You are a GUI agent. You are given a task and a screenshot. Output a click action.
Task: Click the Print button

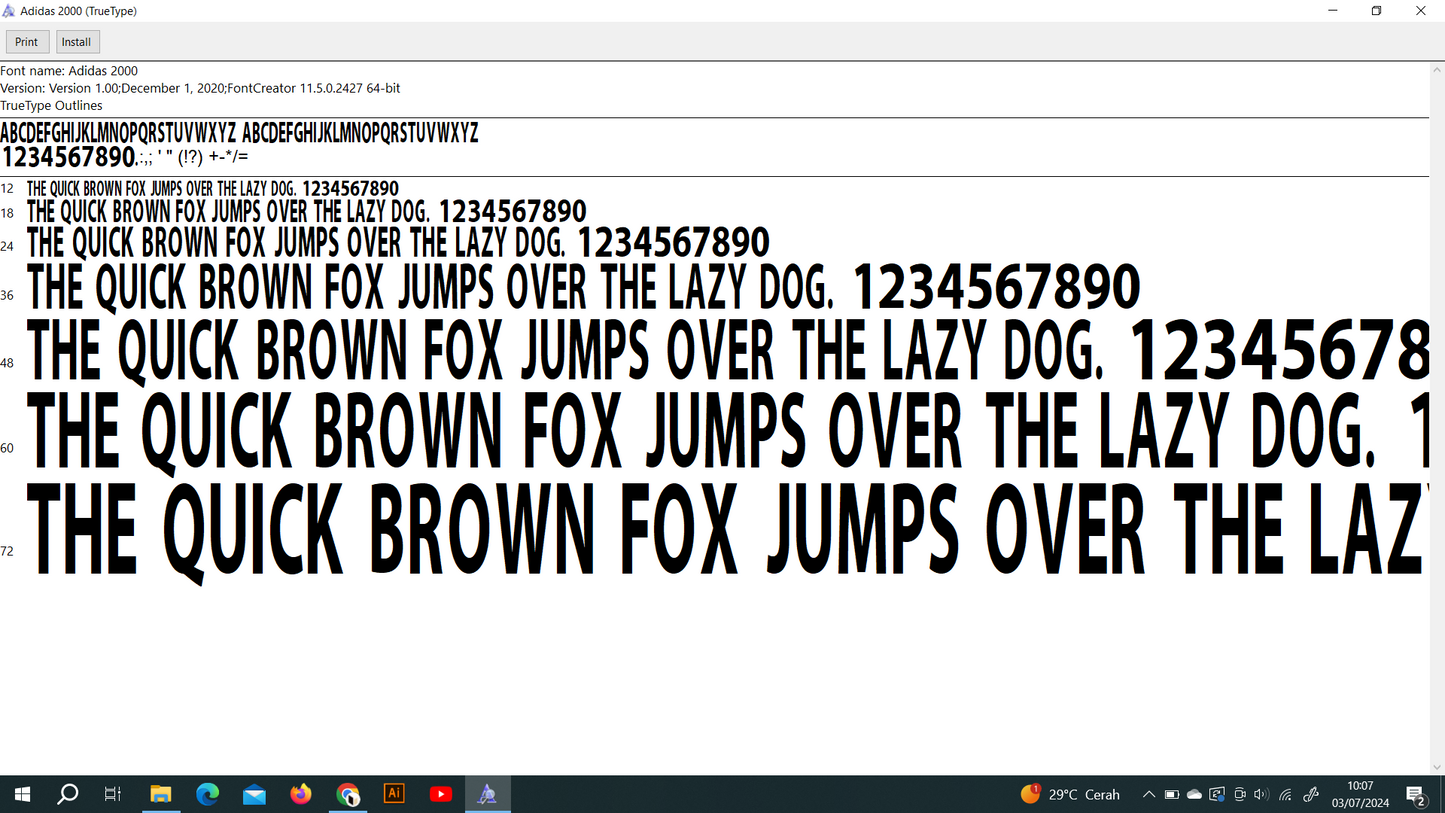click(x=27, y=42)
